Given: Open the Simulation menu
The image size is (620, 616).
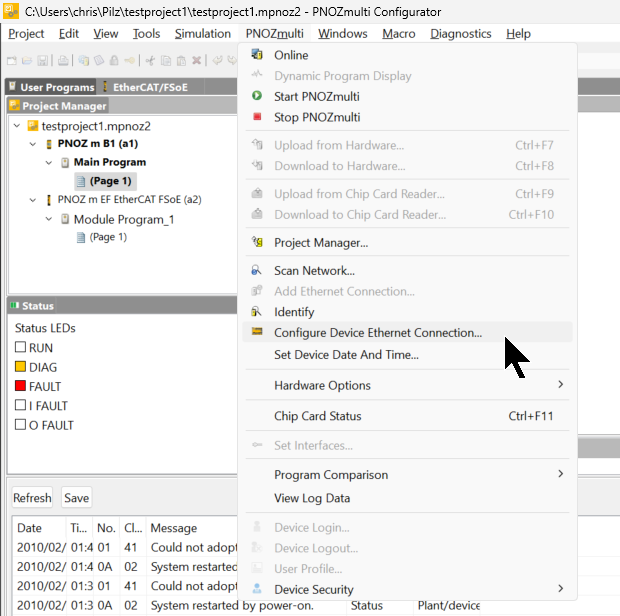Looking at the screenshot, I should pyautogui.click(x=203, y=34).
